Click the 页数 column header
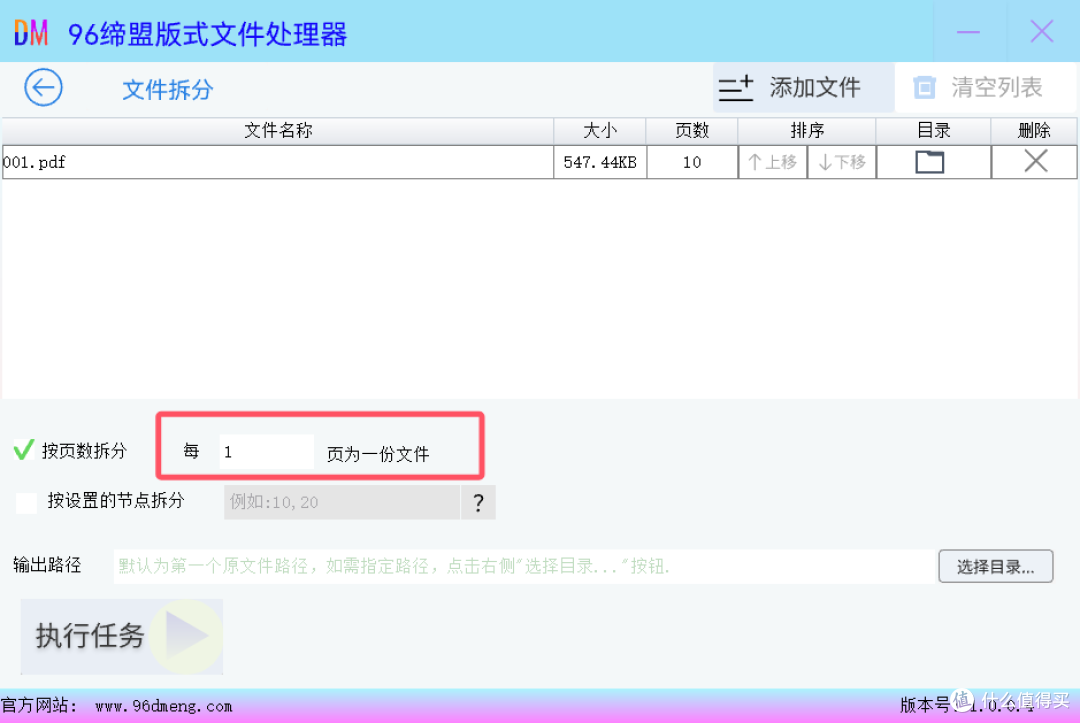The height and width of the screenshot is (723, 1080). [x=692, y=131]
